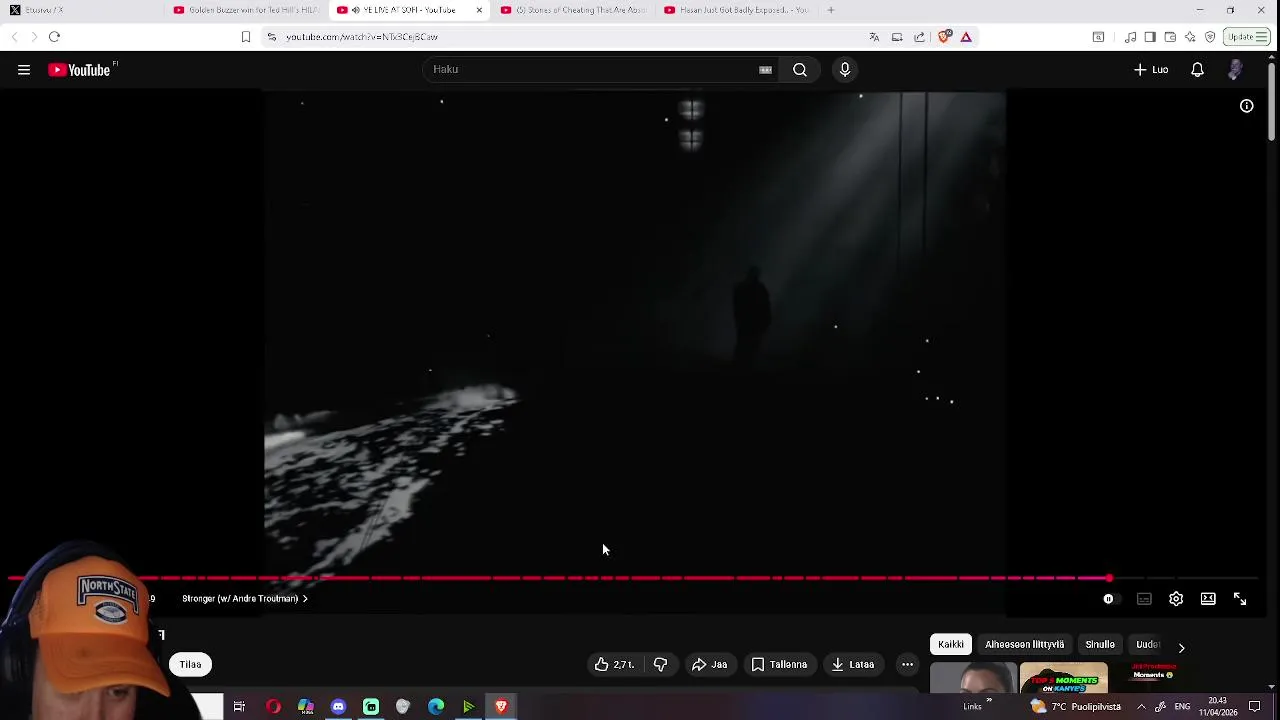Open the on-screen keyboard icon in search
Screen dimensions: 1280x720
(765, 70)
